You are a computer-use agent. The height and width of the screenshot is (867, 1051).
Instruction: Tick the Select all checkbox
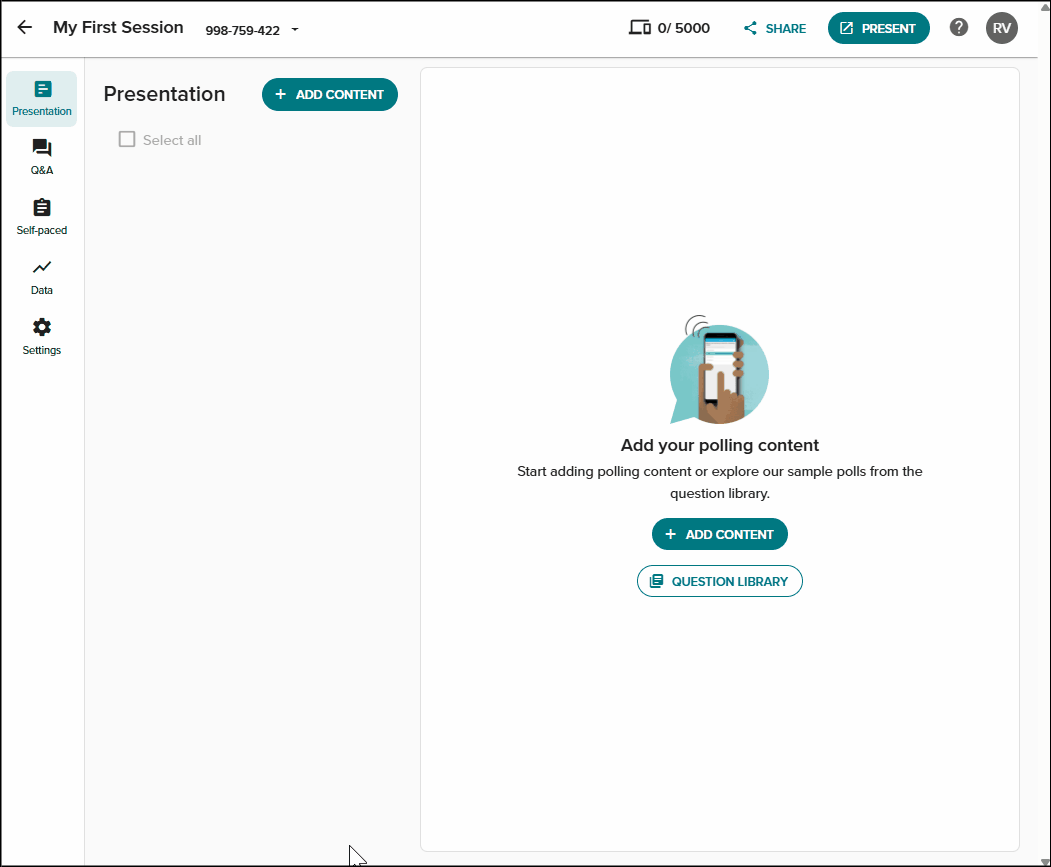click(x=127, y=139)
